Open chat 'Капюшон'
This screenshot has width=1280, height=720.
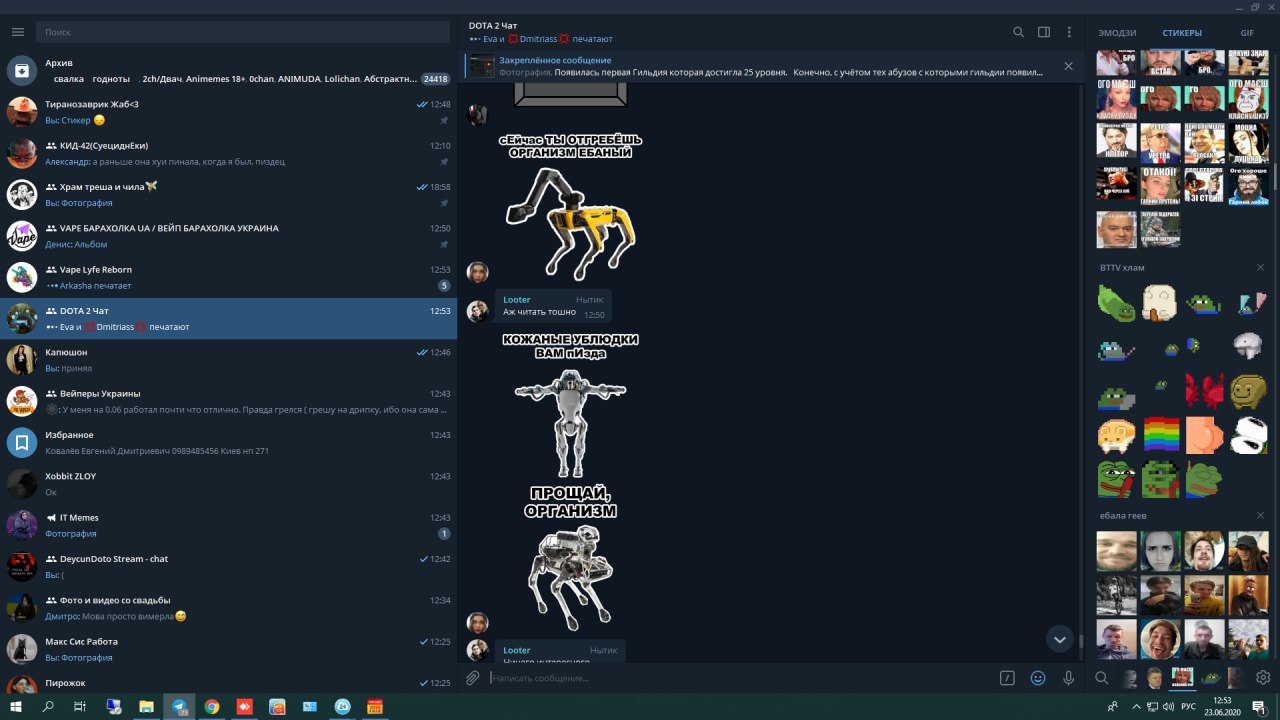coord(228,360)
